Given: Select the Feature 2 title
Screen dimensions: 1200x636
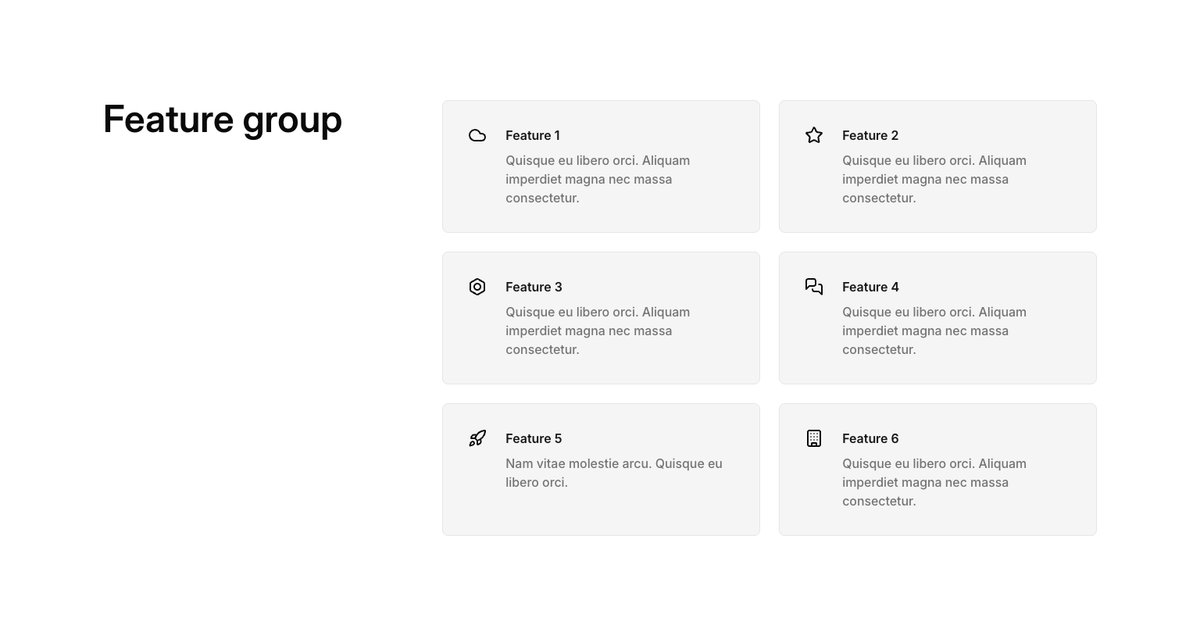Looking at the screenshot, I should pos(870,135).
